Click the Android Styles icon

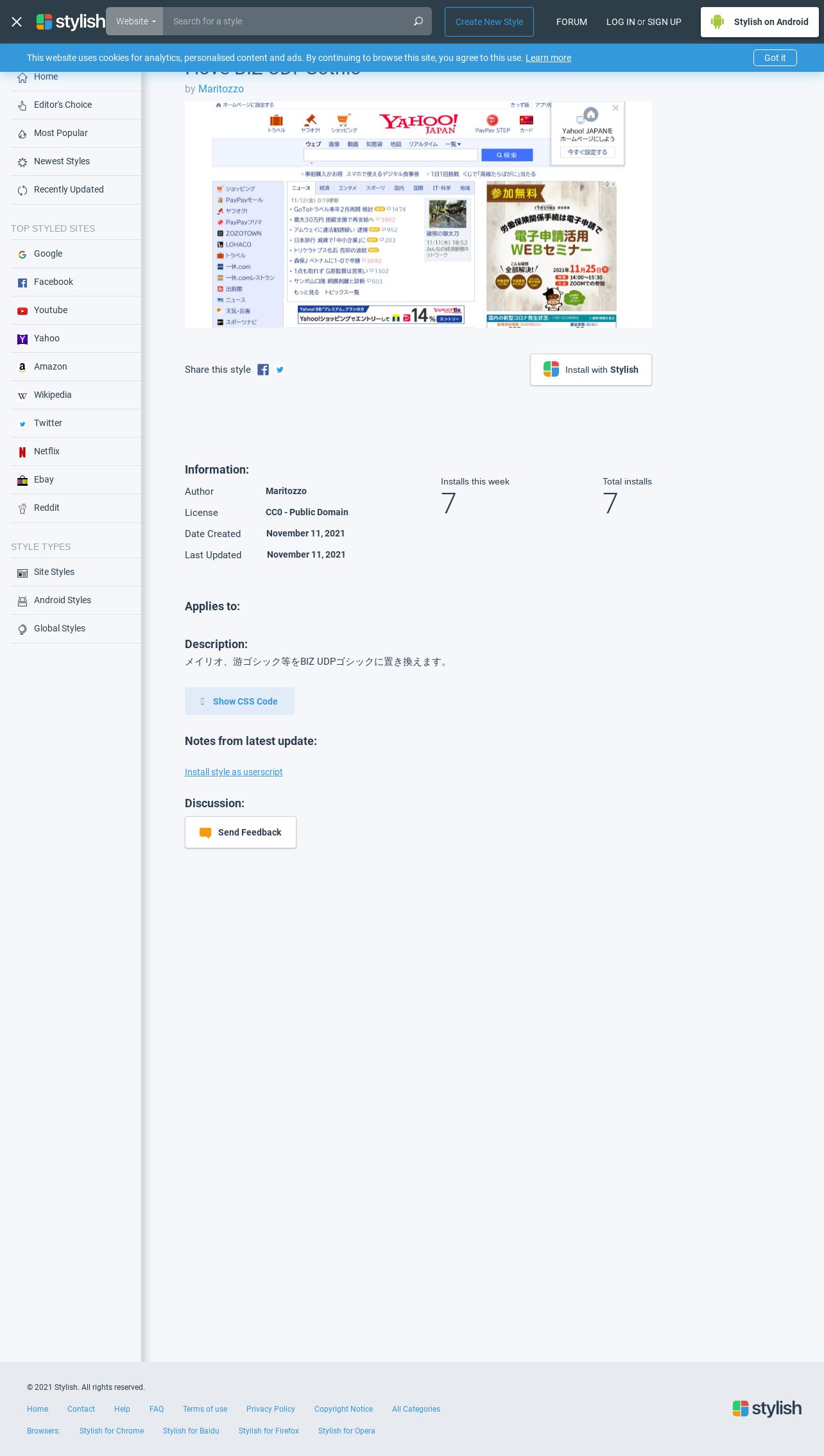tap(22, 601)
